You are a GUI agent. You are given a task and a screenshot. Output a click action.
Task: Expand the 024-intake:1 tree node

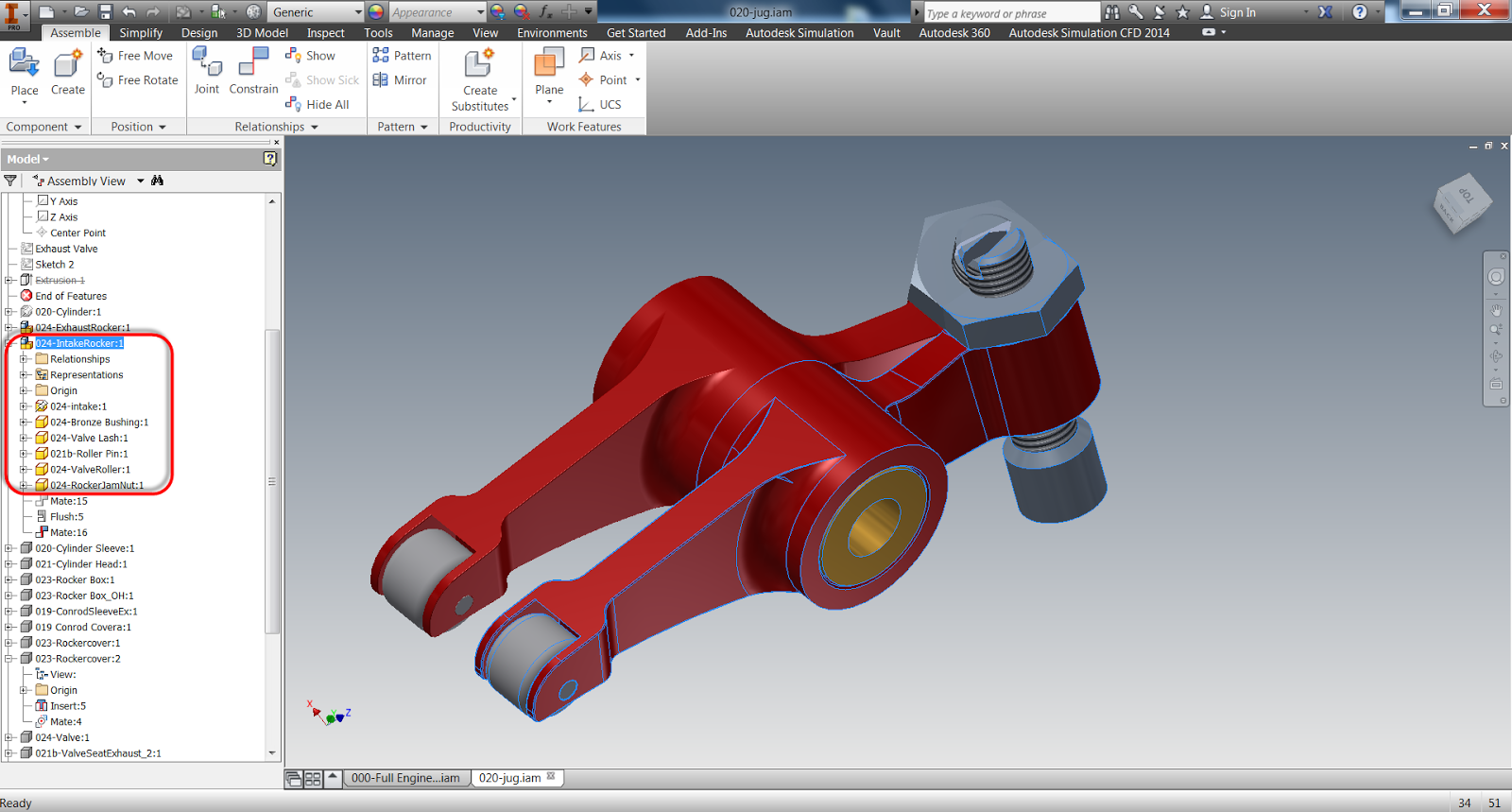pyautogui.click(x=25, y=406)
